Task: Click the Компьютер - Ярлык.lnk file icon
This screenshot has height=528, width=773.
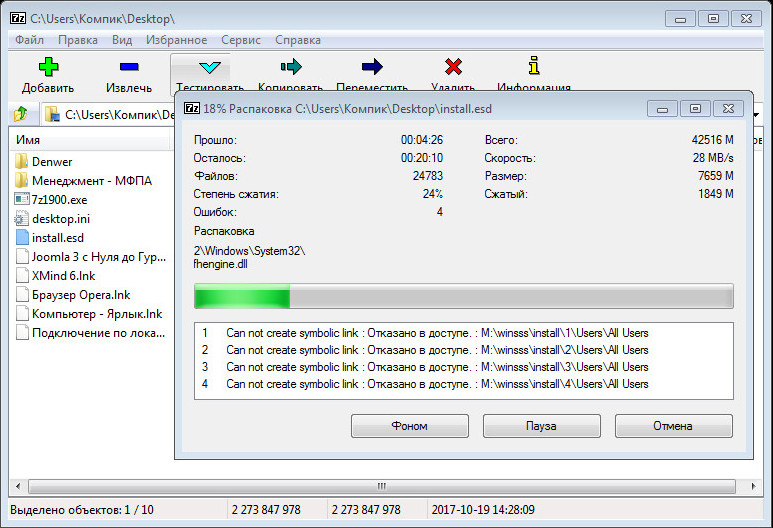Action: coord(22,314)
